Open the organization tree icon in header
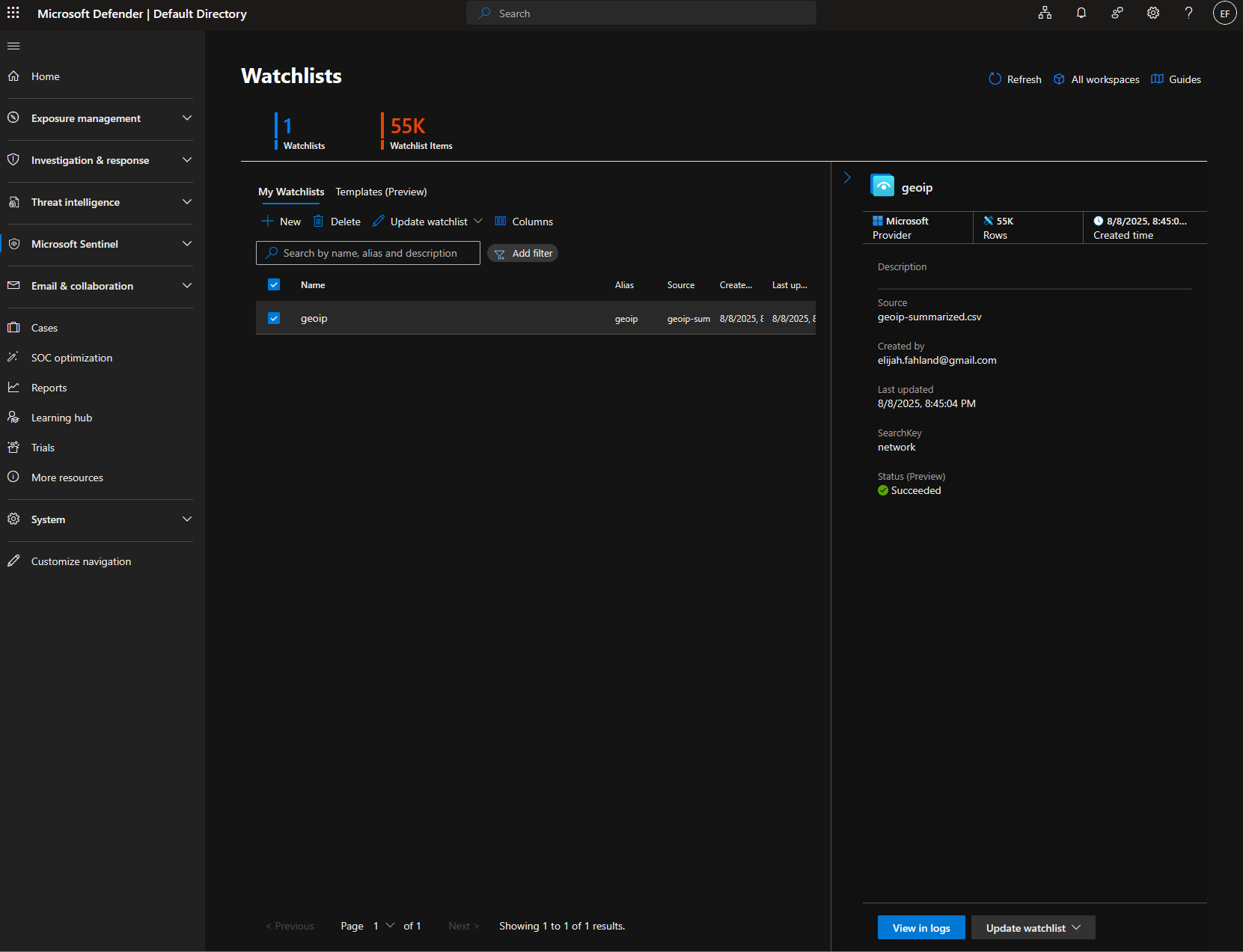Image resolution: width=1243 pixels, height=952 pixels. [1045, 13]
